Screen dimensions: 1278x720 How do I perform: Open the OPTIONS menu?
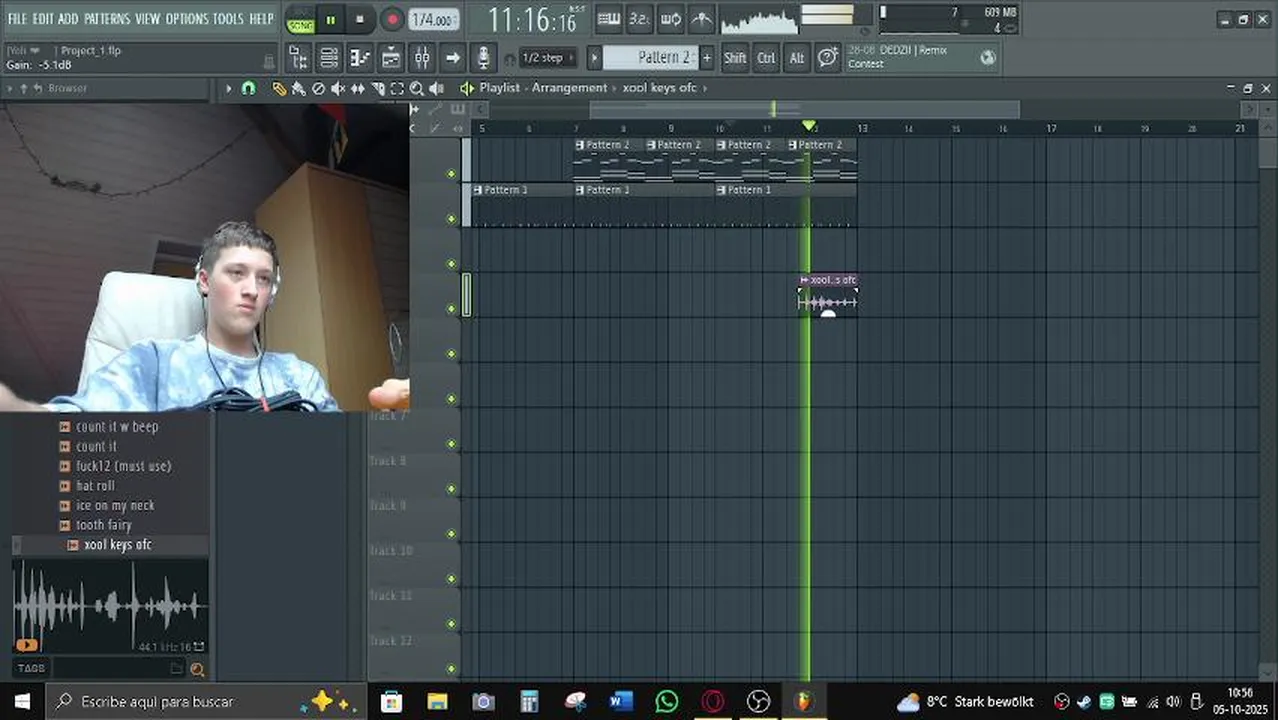(x=187, y=19)
